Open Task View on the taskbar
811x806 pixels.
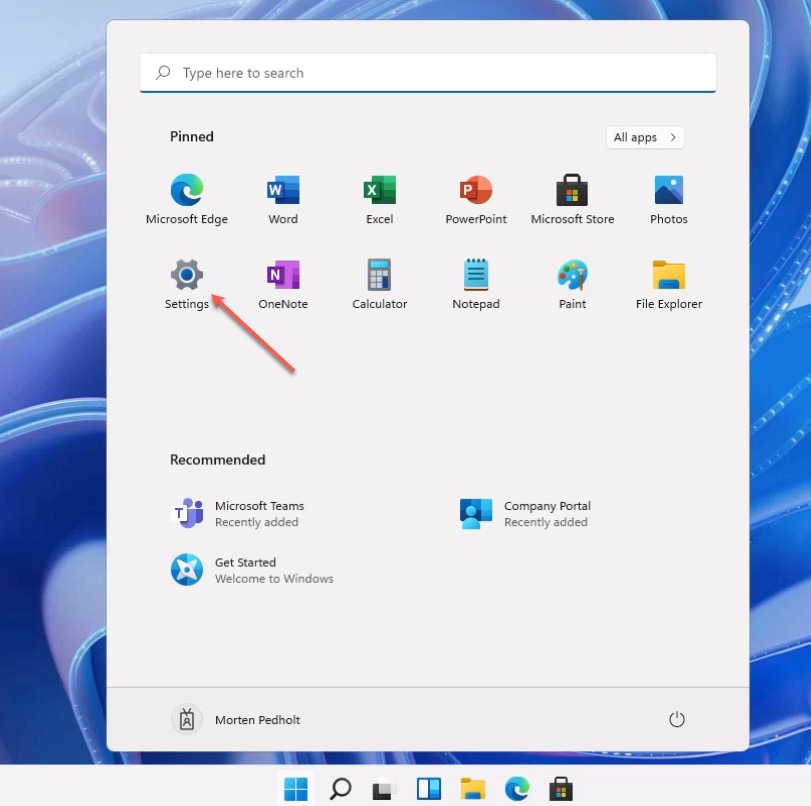click(384, 789)
